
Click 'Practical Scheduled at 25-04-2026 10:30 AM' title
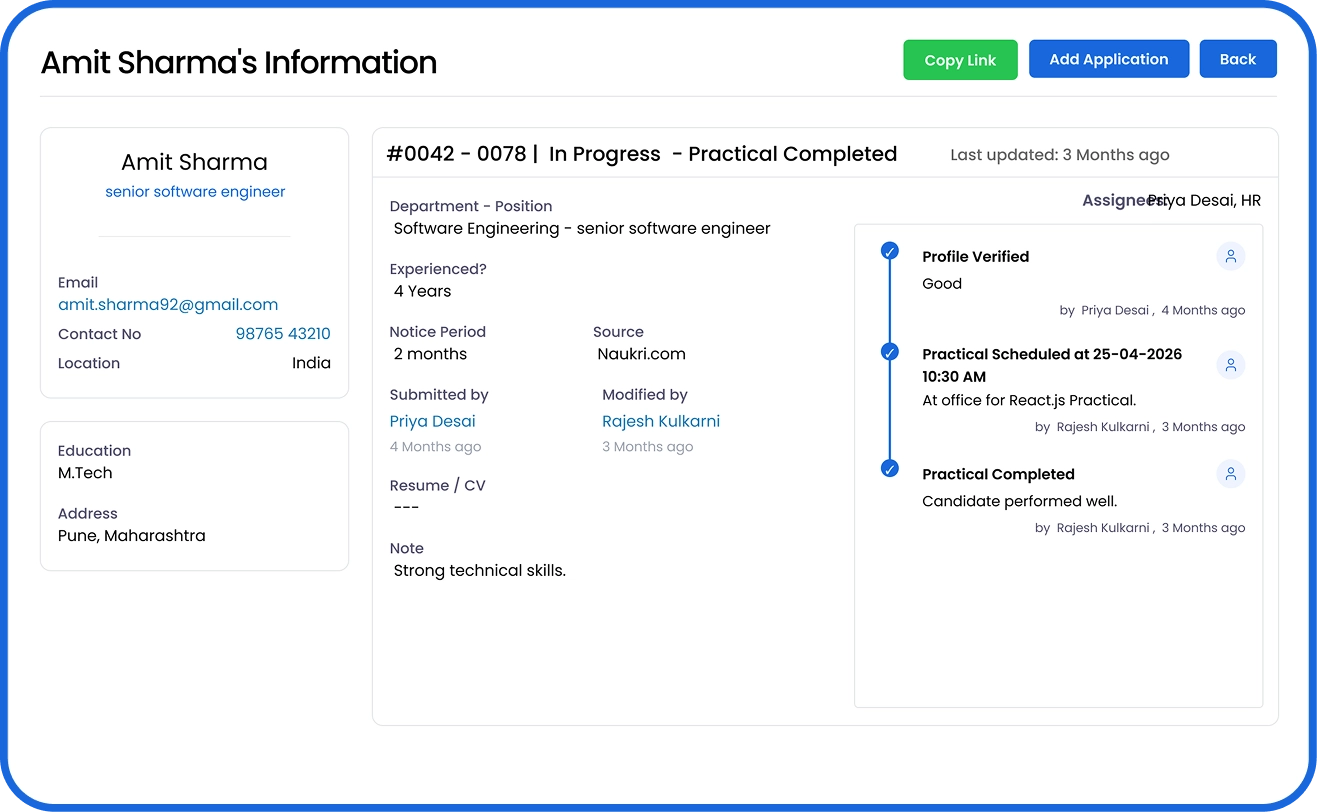click(x=1052, y=365)
